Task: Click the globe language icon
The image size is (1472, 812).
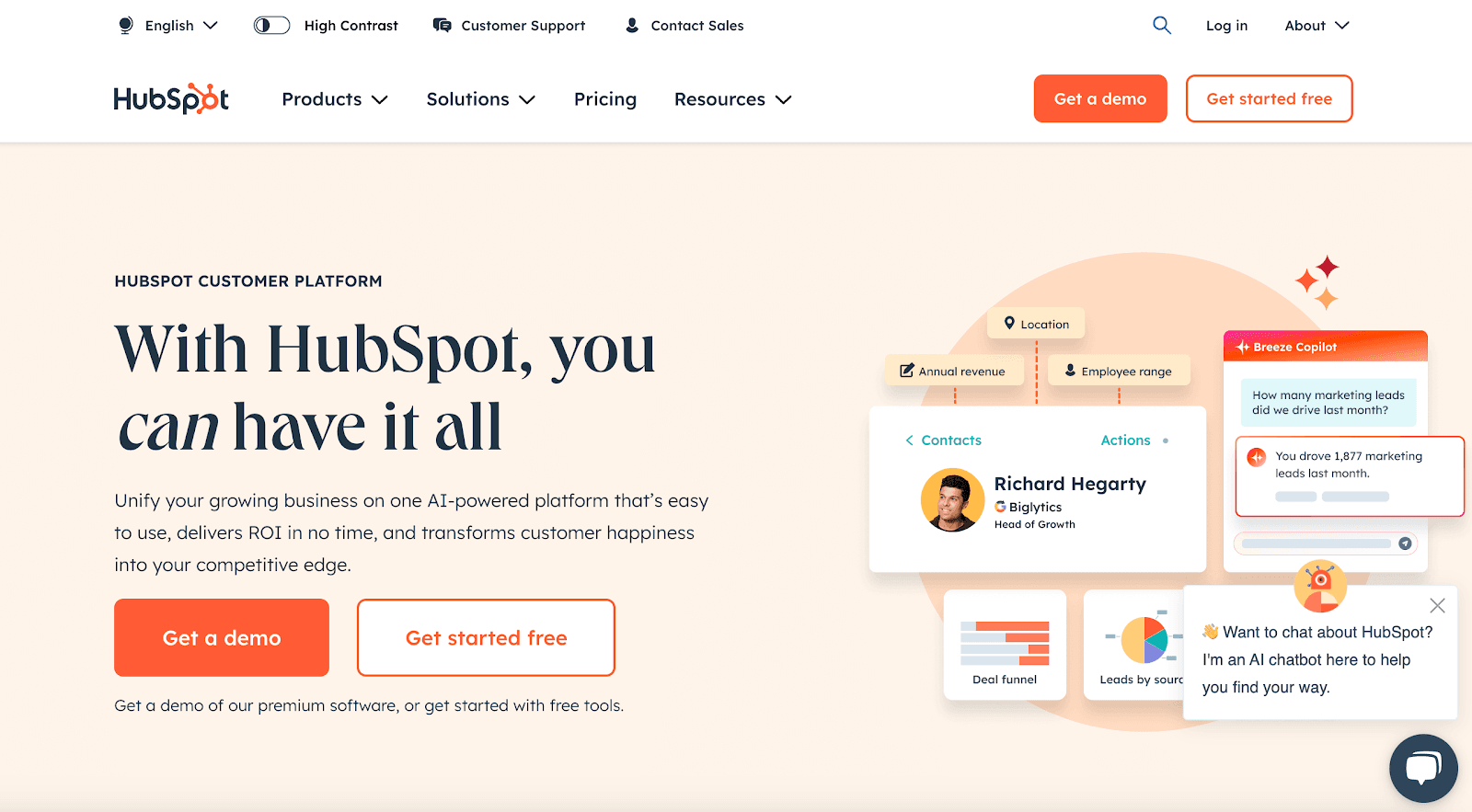Action: click(x=126, y=26)
